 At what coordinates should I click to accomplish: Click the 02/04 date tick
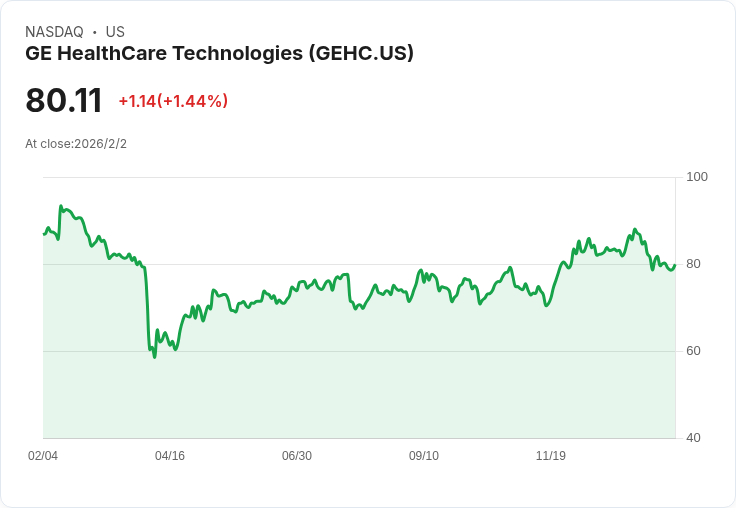pos(43,456)
